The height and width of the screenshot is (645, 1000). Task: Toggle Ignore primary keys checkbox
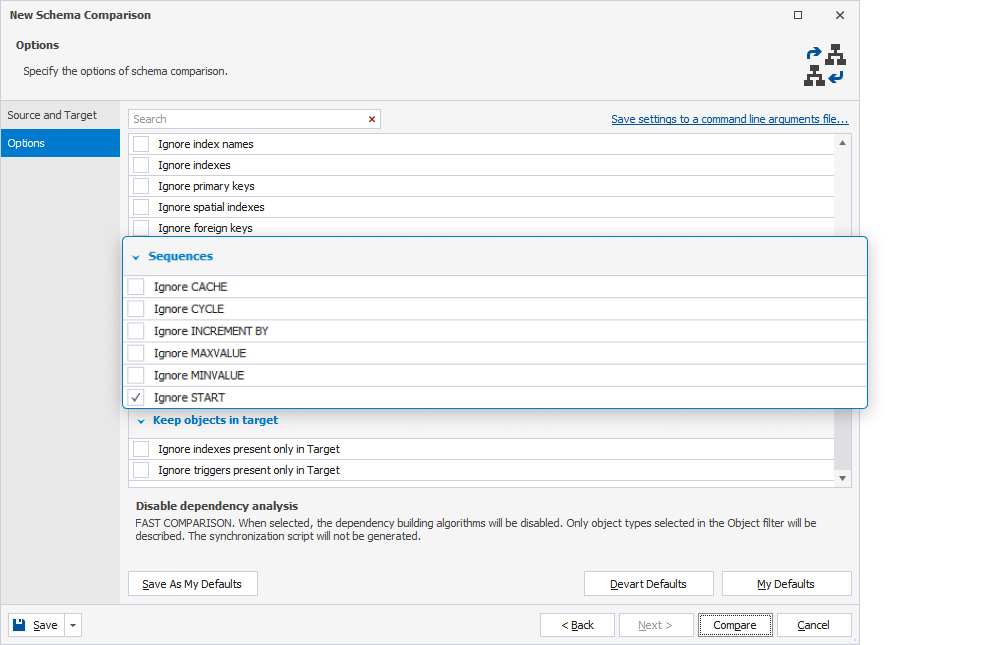(141, 186)
